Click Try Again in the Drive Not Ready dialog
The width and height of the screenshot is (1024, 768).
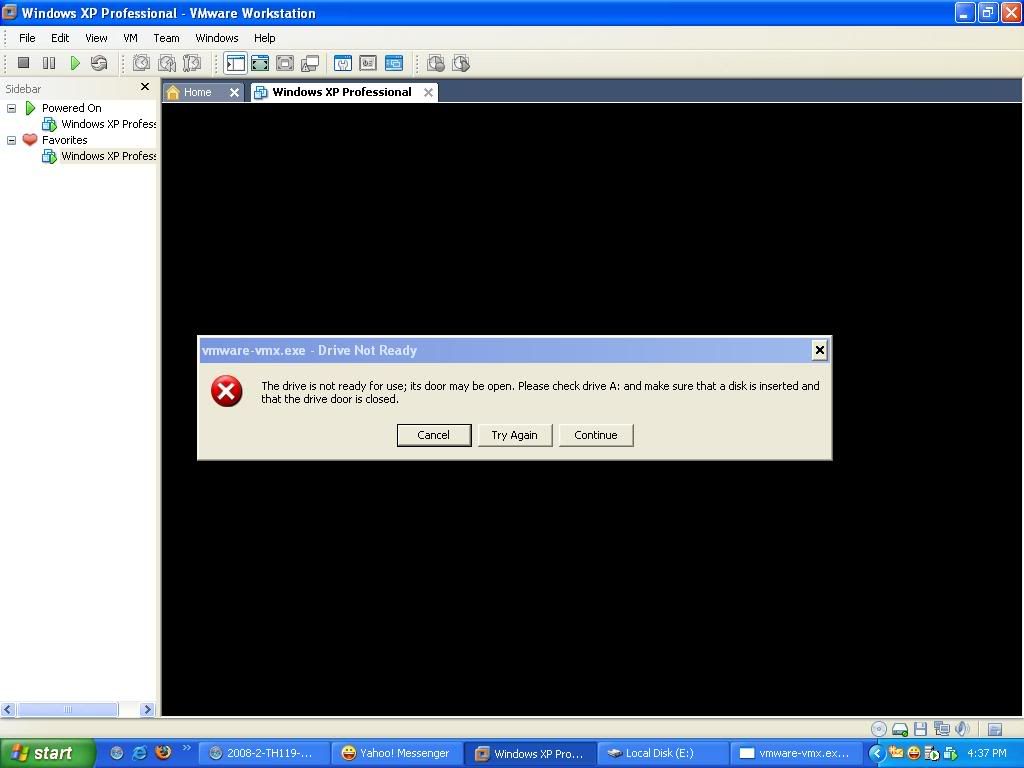tap(514, 435)
